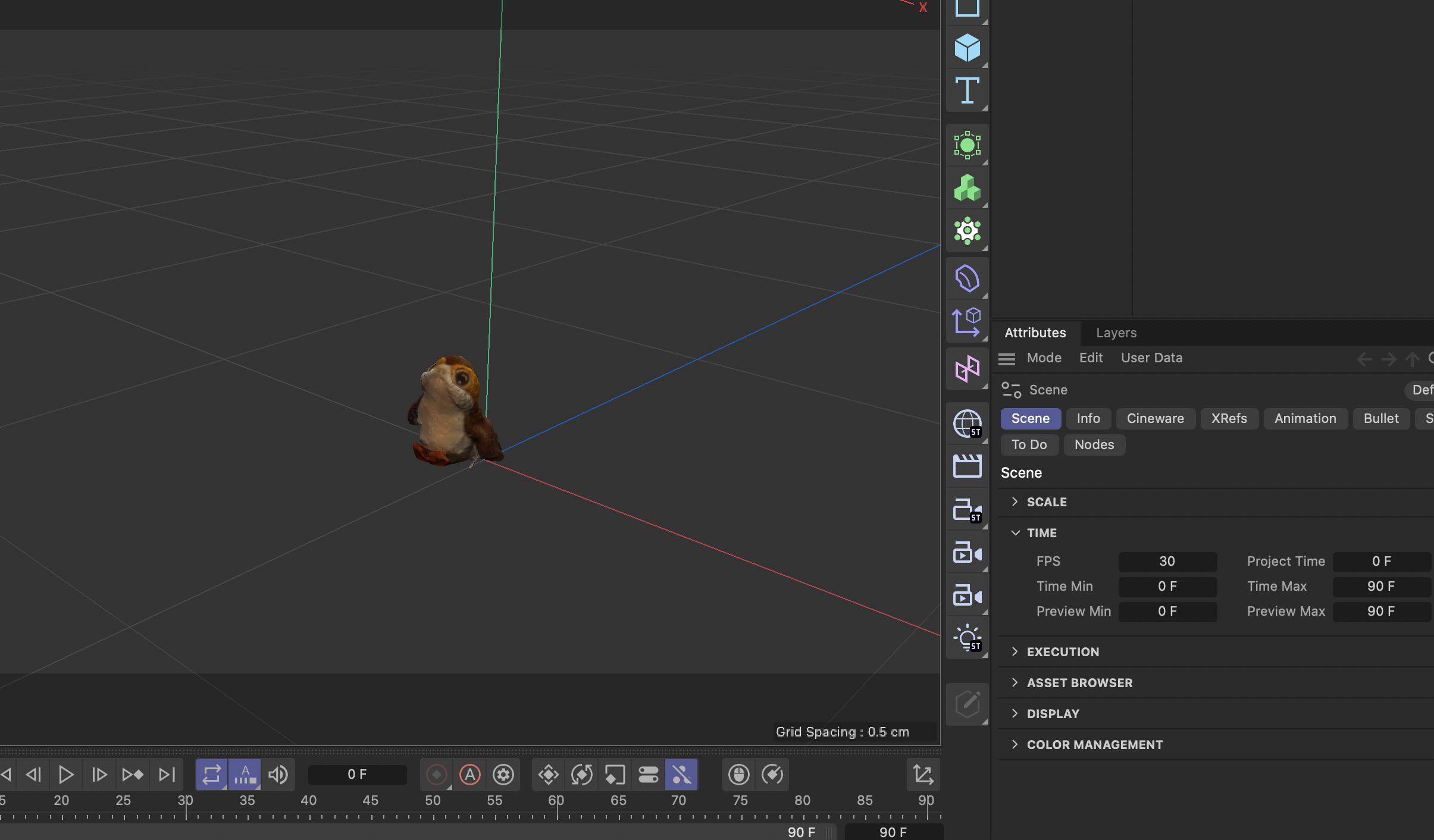This screenshot has width=1434, height=840.
Task: Click the Stage clapperboard icon
Action: tap(966, 466)
